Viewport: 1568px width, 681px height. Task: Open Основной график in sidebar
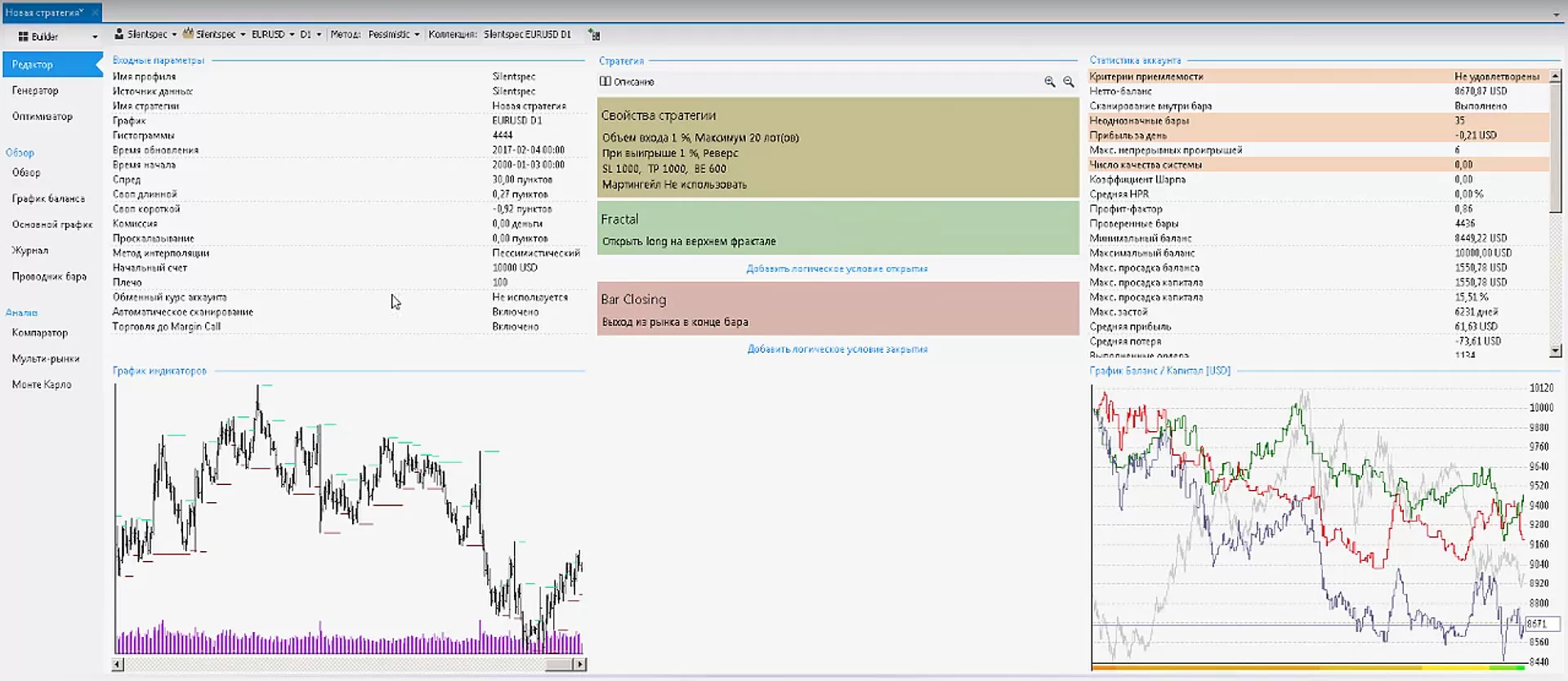[x=52, y=225]
